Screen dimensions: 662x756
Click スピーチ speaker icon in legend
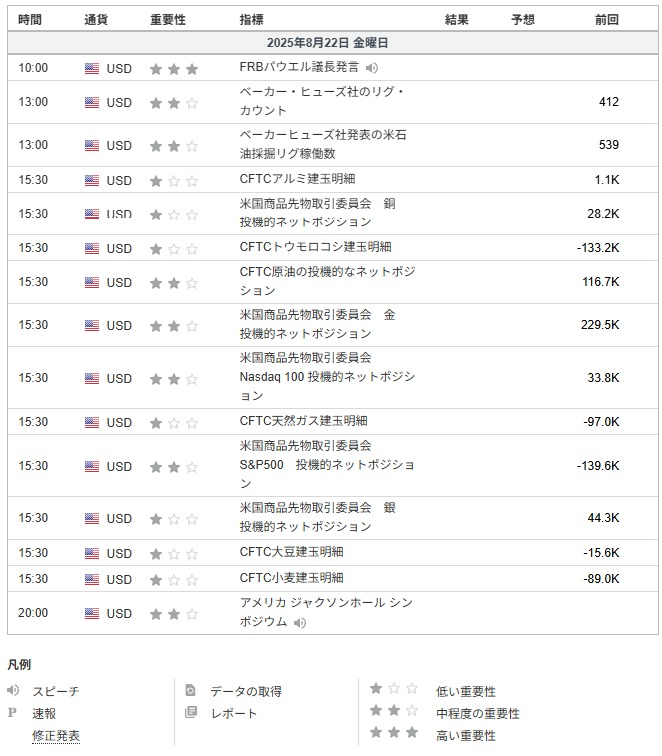pyautogui.click(x=13, y=691)
